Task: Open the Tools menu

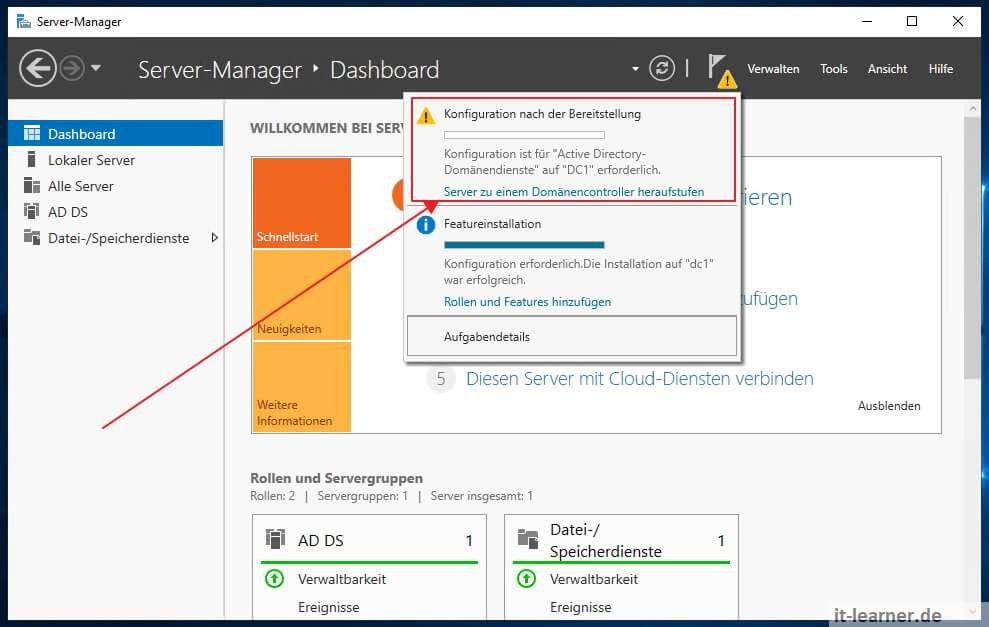Action: tap(834, 68)
